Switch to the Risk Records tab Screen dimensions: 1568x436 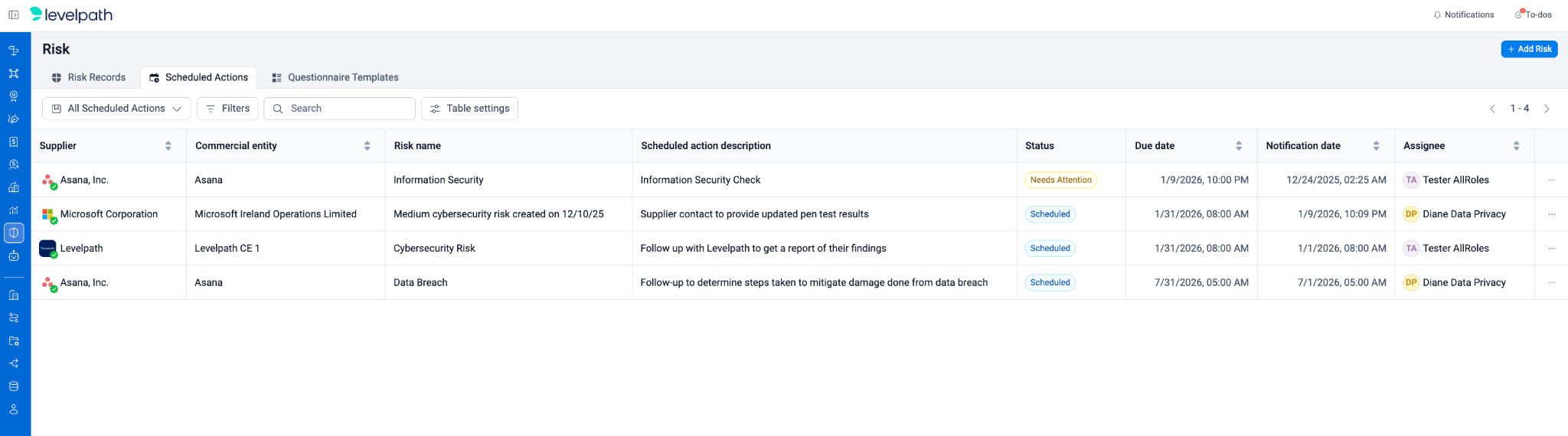(x=88, y=77)
